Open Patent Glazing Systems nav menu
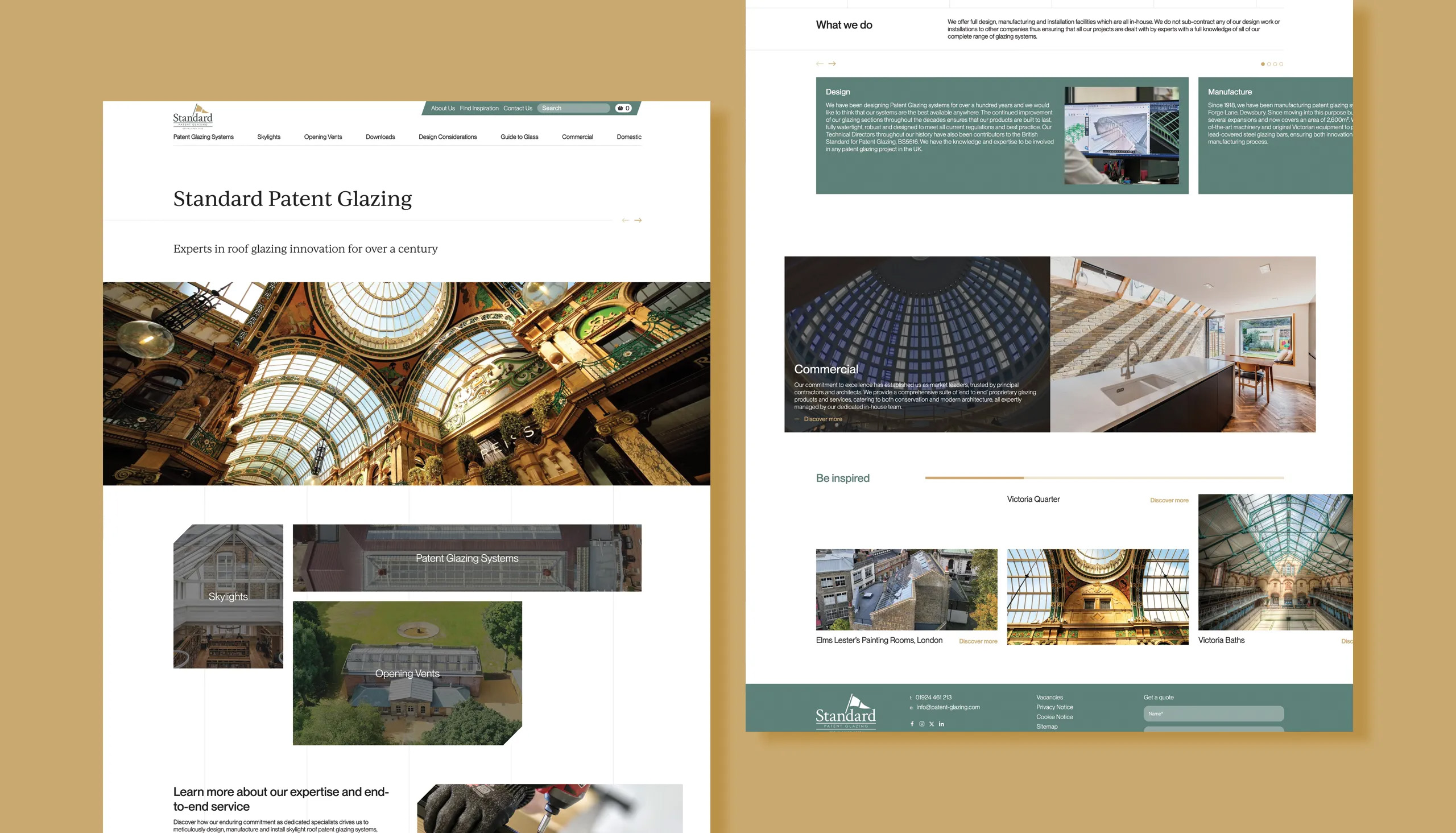This screenshot has height=833, width=1456. coord(203,137)
